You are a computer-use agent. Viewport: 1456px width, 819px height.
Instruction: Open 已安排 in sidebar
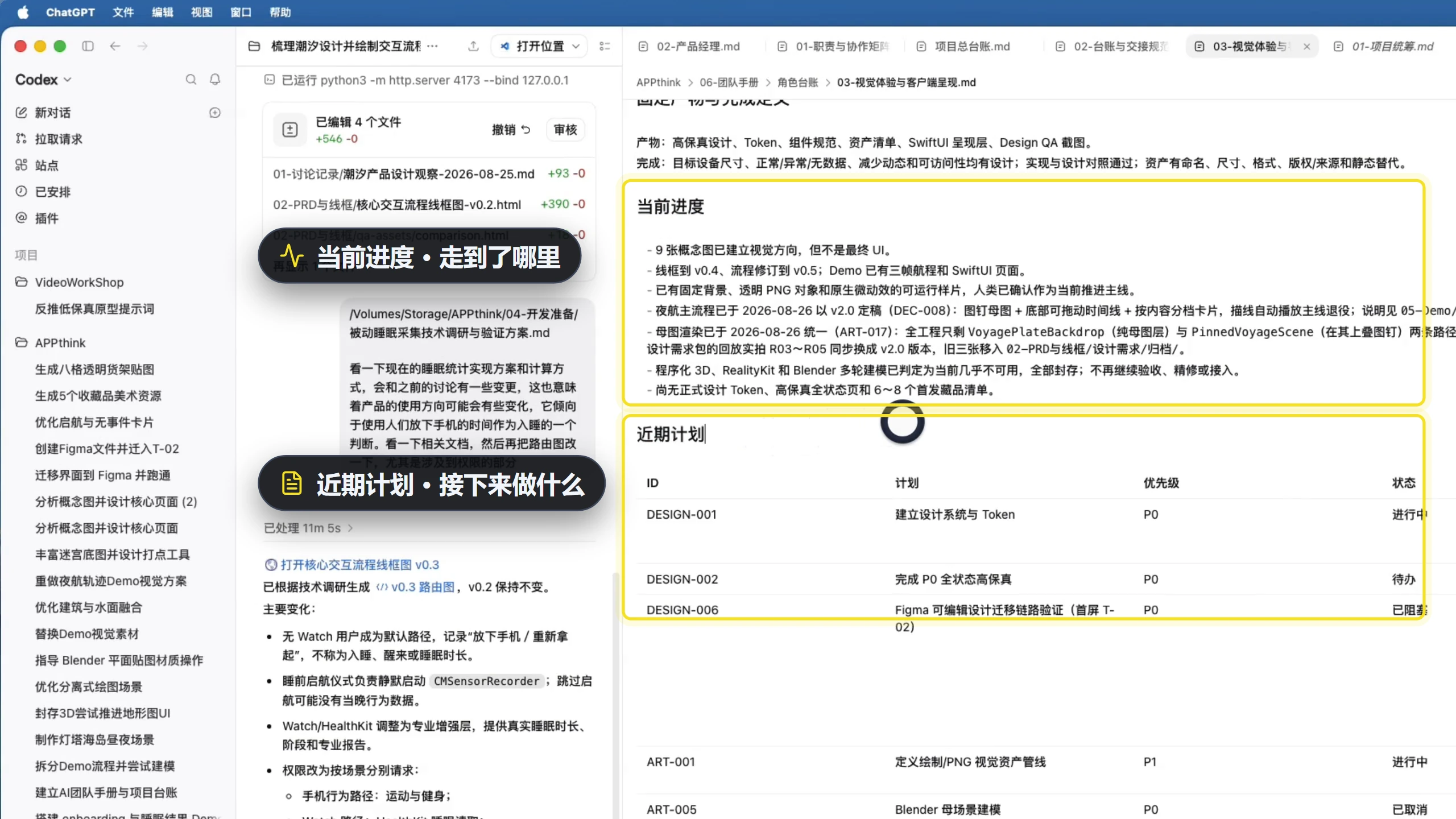53,192
